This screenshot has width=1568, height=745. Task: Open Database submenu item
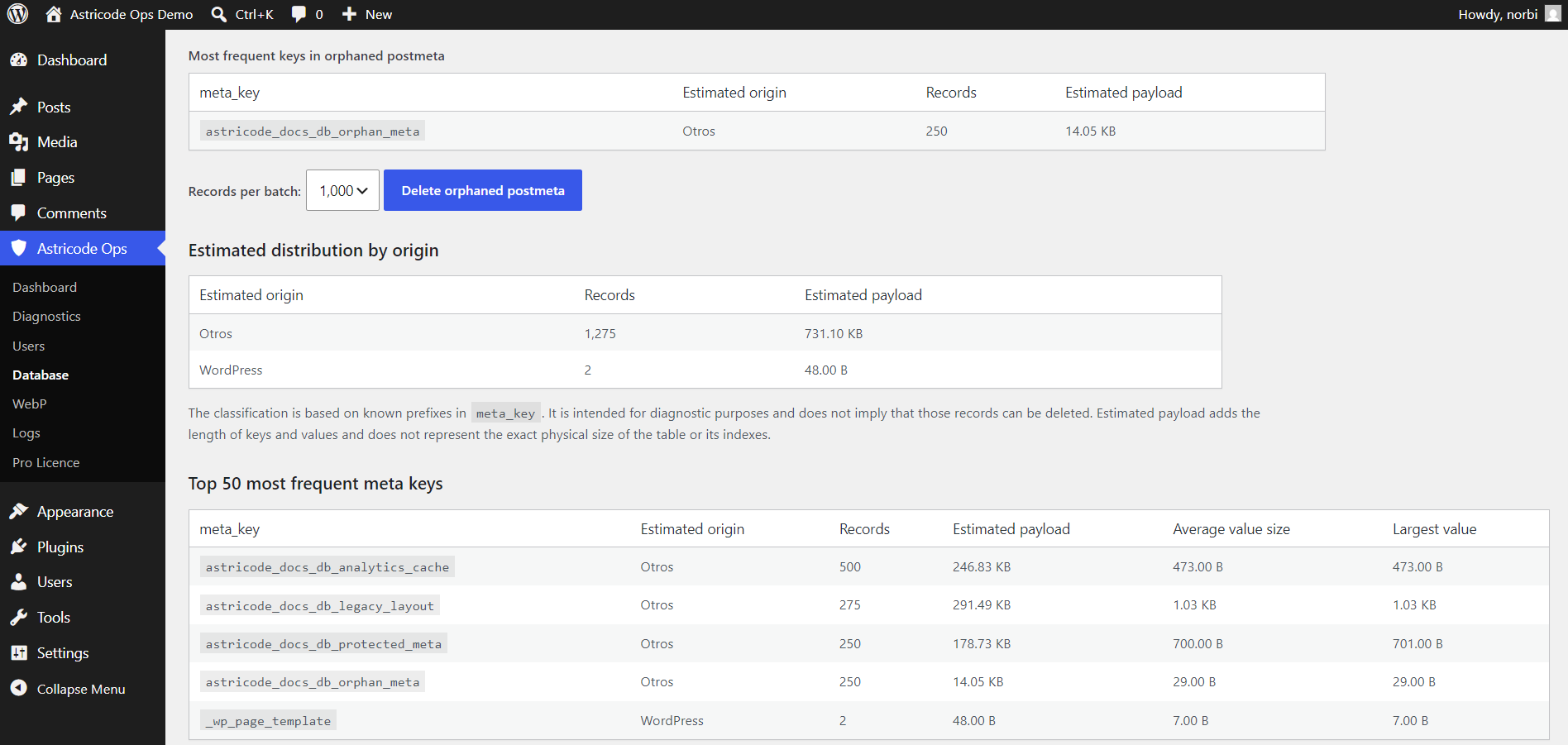(x=41, y=375)
